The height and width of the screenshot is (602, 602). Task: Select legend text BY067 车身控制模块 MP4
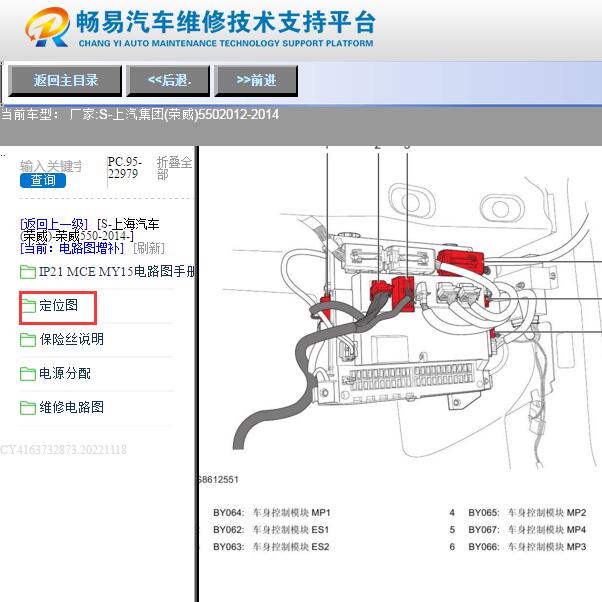click(527, 530)
